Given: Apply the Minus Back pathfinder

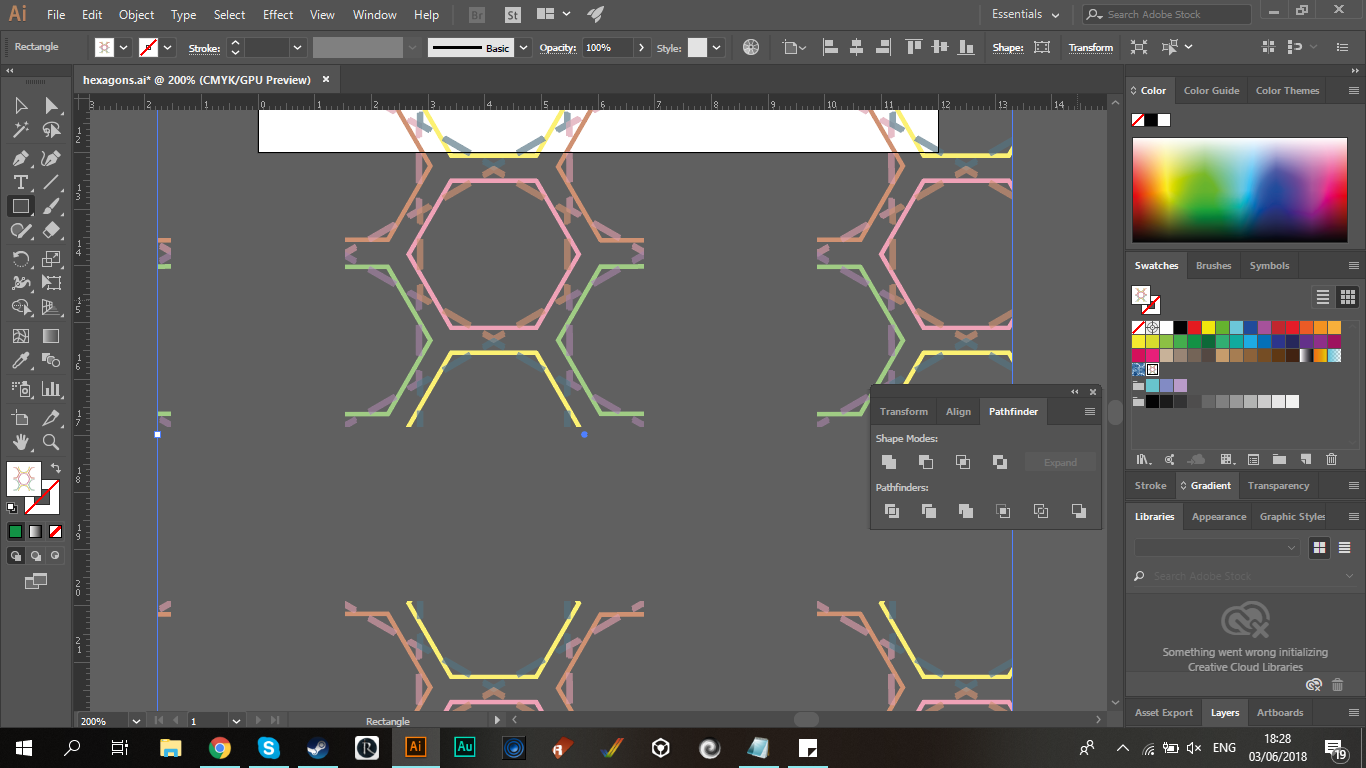Looking at the screenshot, I should click(1078, 511).
